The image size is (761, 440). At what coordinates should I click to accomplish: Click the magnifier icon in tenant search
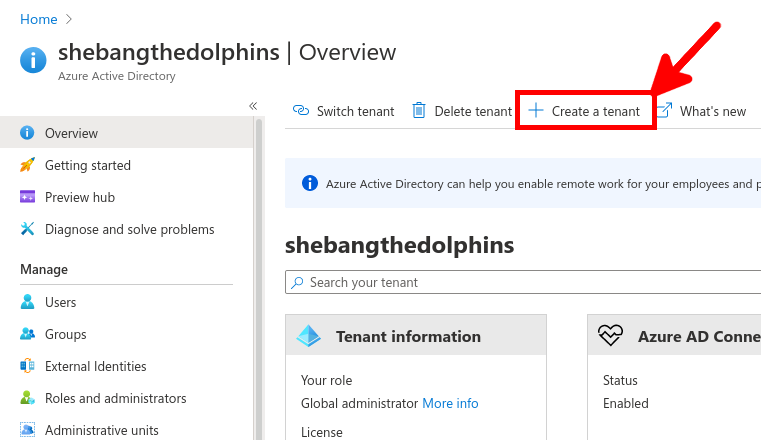[297, 282]
